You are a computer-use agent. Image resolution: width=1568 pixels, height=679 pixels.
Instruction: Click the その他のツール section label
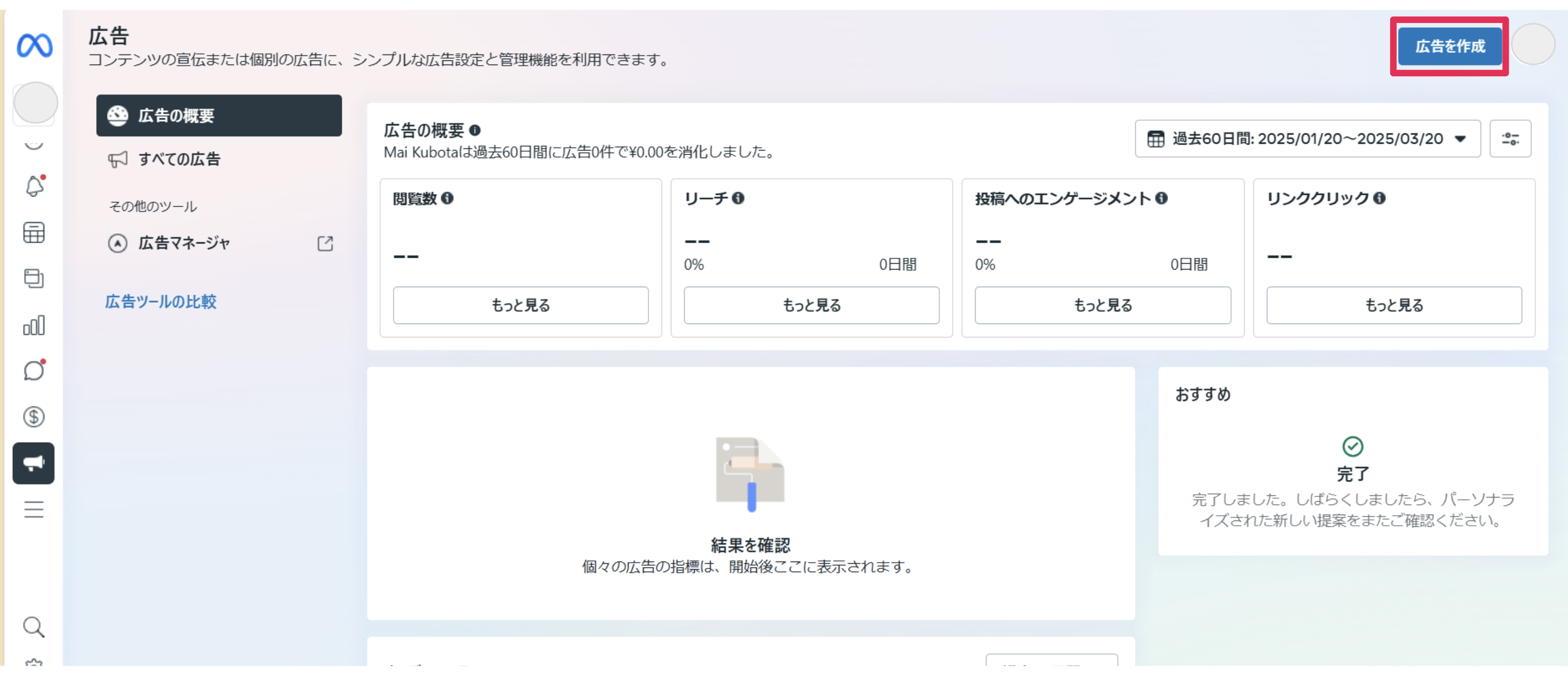click(153, 207)
